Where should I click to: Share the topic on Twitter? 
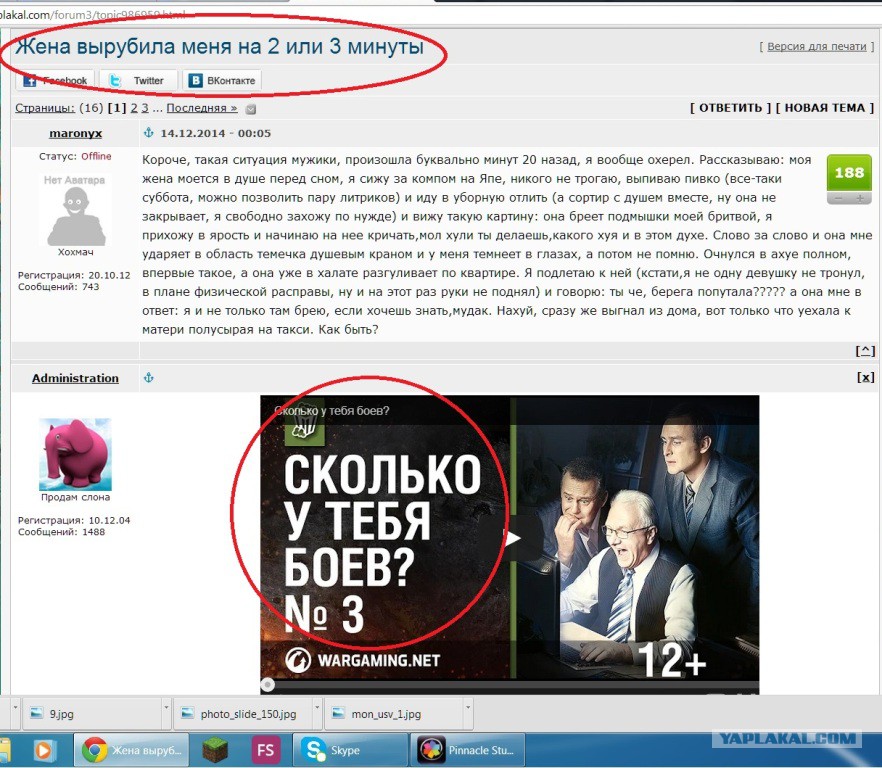[138, 80]
